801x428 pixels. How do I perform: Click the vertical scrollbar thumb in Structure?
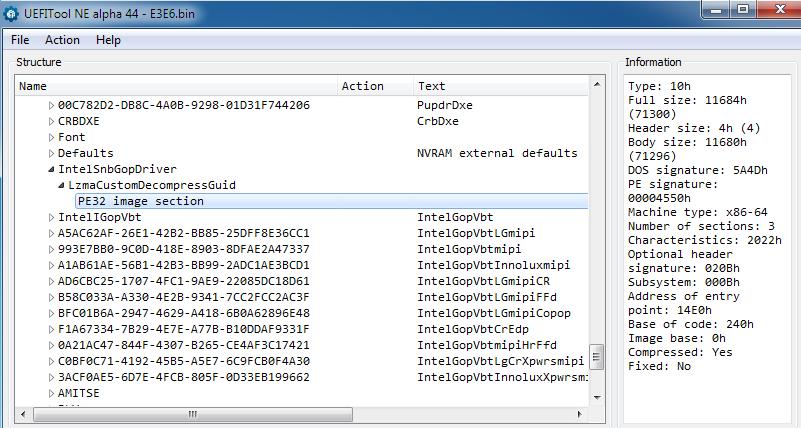597,356
